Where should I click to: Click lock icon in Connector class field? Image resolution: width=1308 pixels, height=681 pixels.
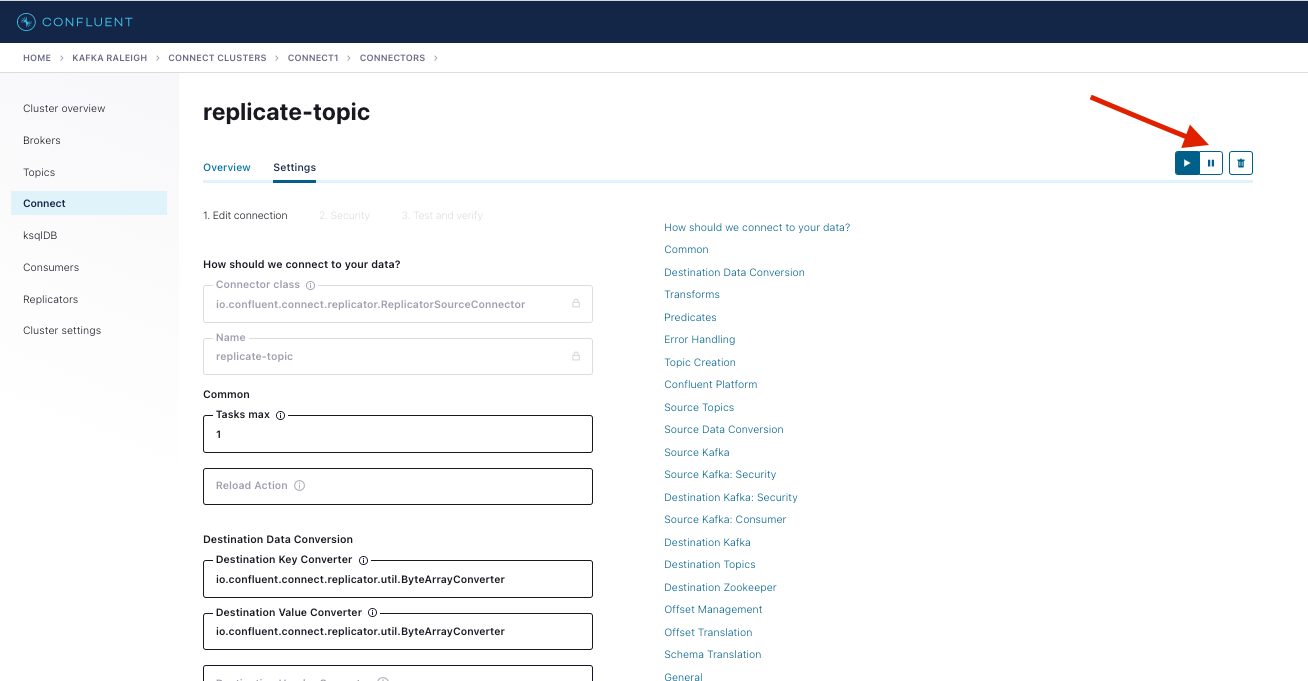(576, 304)
